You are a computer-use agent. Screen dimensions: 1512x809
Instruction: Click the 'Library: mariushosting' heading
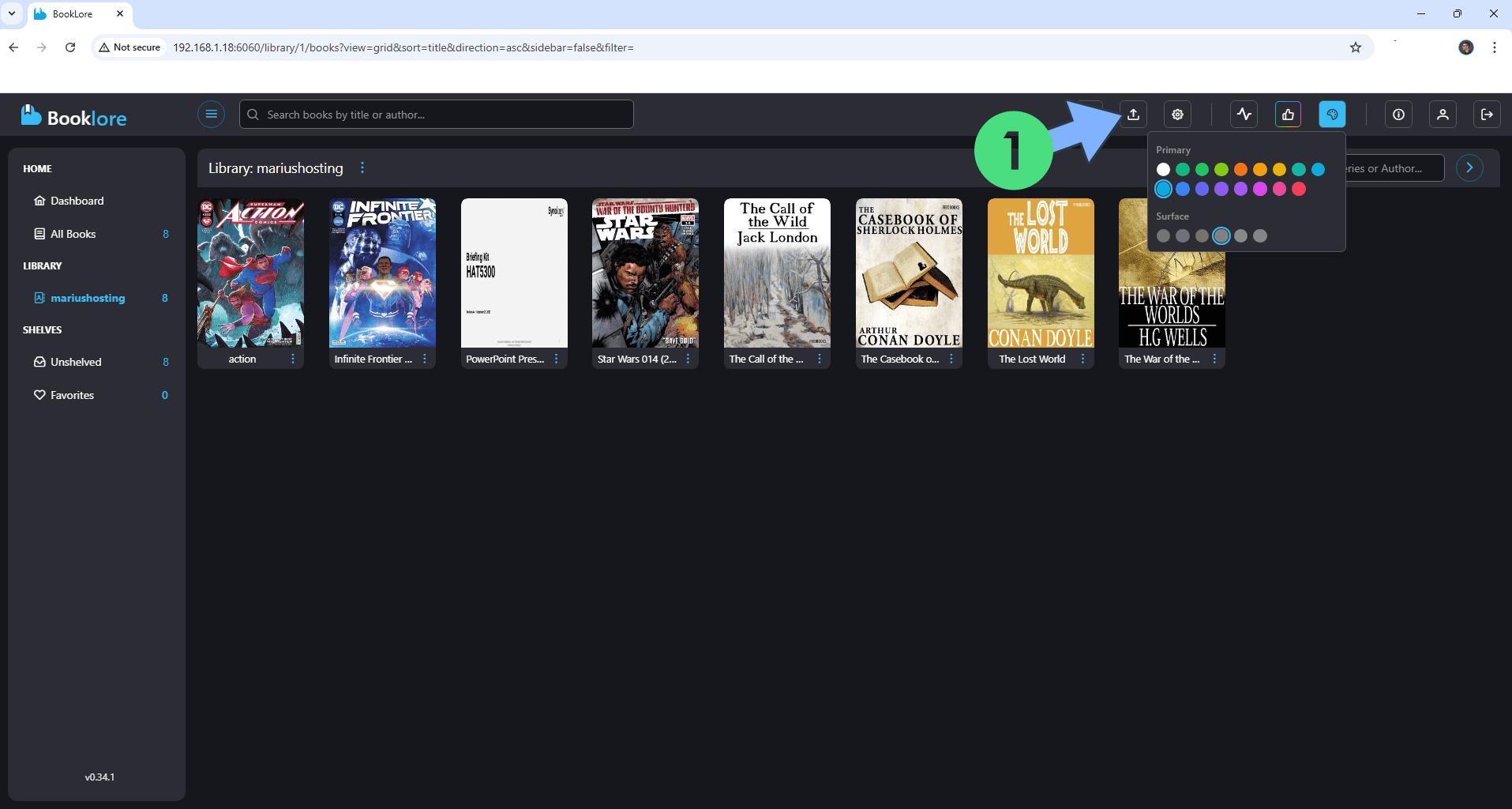(x=276, y=167)
